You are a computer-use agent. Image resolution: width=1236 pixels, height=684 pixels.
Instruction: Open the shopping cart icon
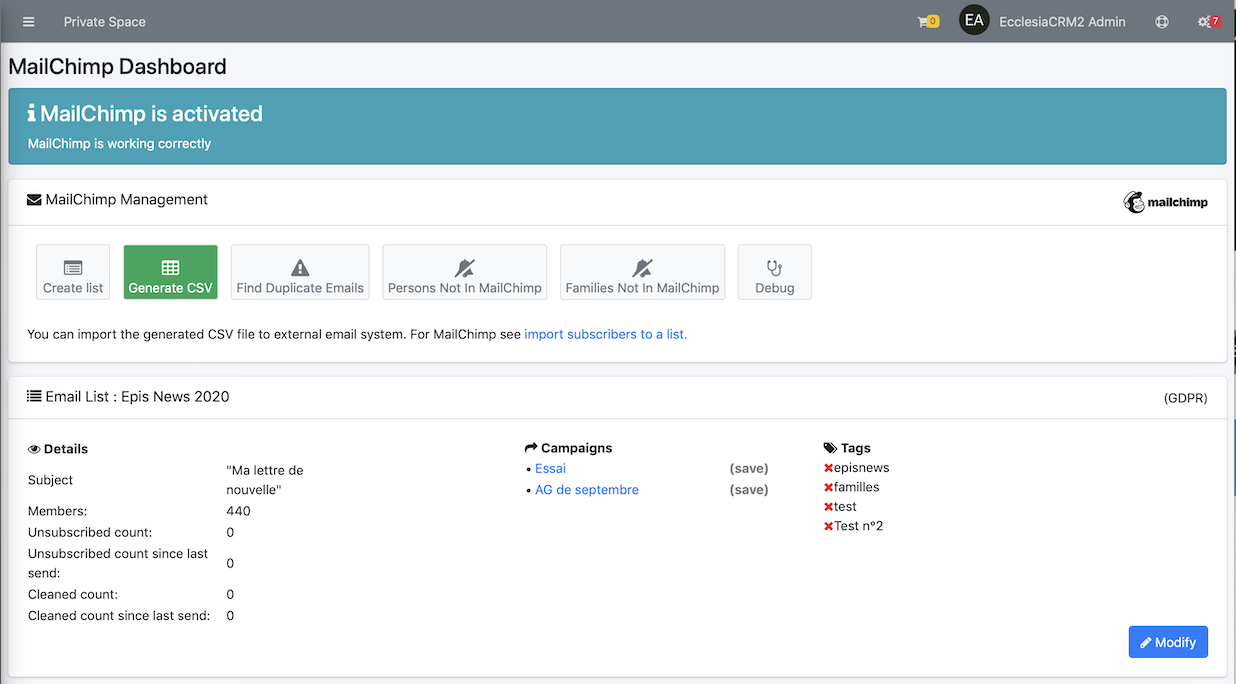point(928,22)
